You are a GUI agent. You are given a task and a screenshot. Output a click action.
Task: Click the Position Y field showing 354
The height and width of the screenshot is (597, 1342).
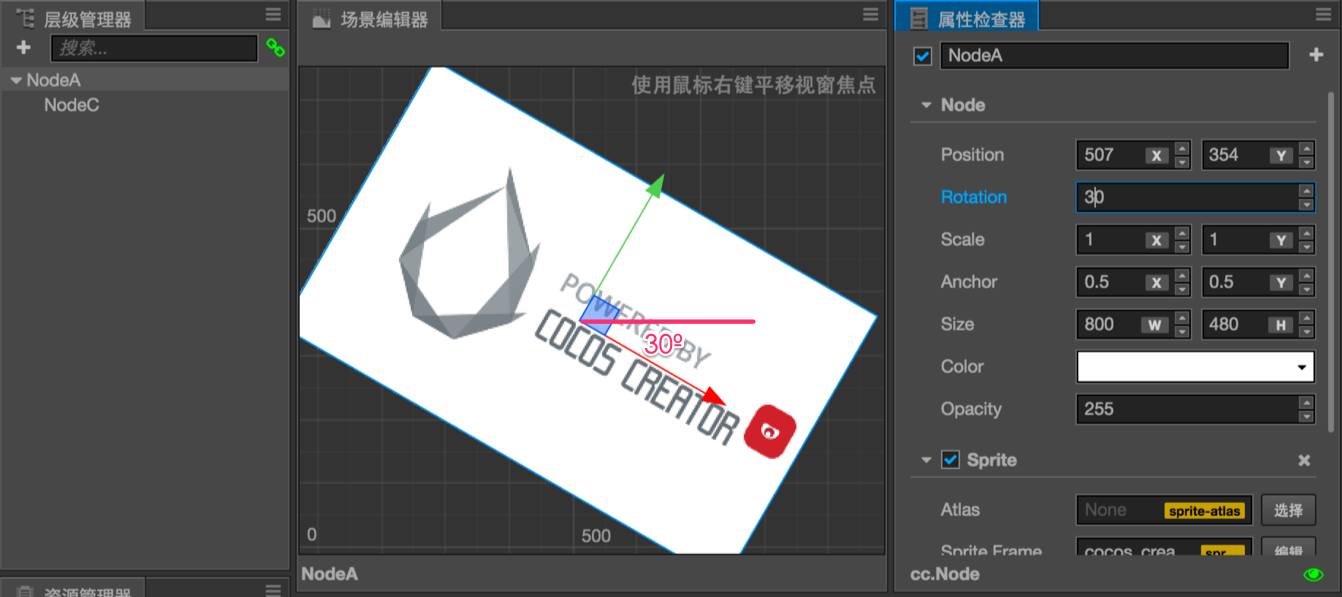pyautogui.click(x=1249, y=155)
